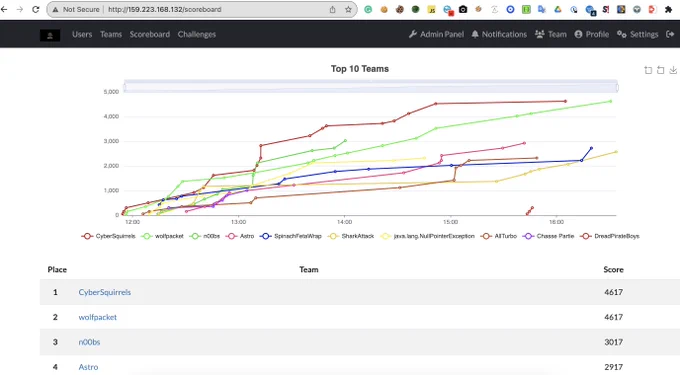Viewport: 680px width, 375px height.
Task: Click the score value 2917
Action: coord(614,367)
